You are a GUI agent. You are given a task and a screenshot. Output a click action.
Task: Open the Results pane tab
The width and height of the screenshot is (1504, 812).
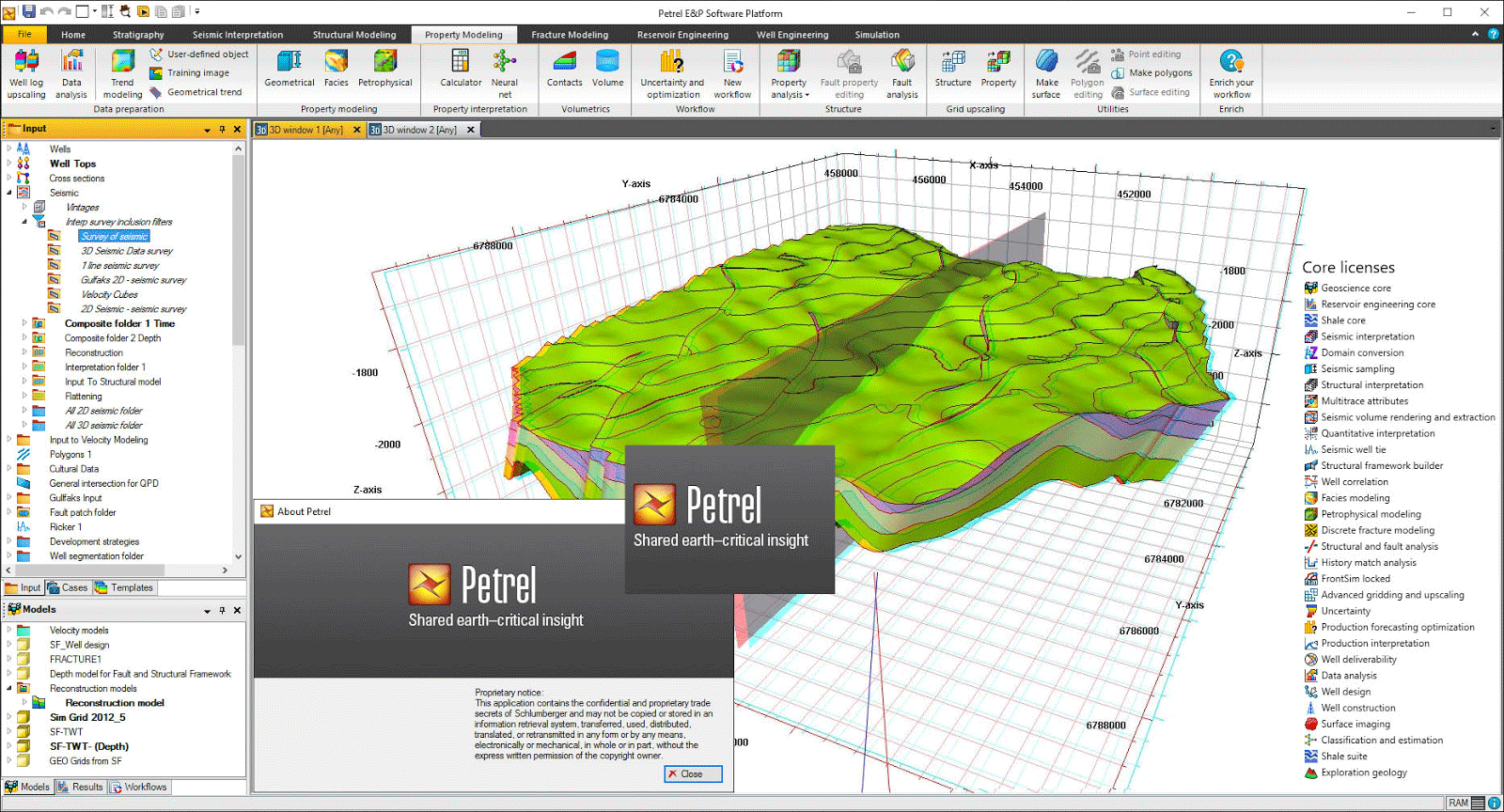80,788
